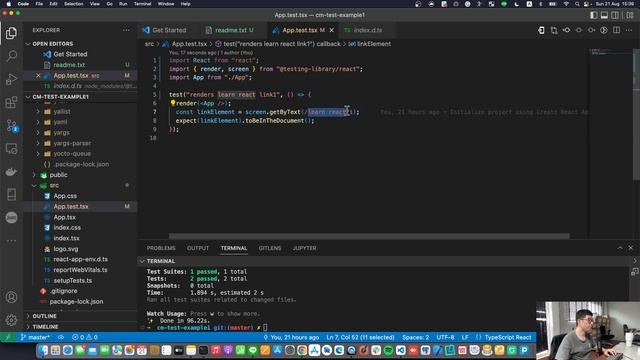Open the Jupyter panel tab

304,248
